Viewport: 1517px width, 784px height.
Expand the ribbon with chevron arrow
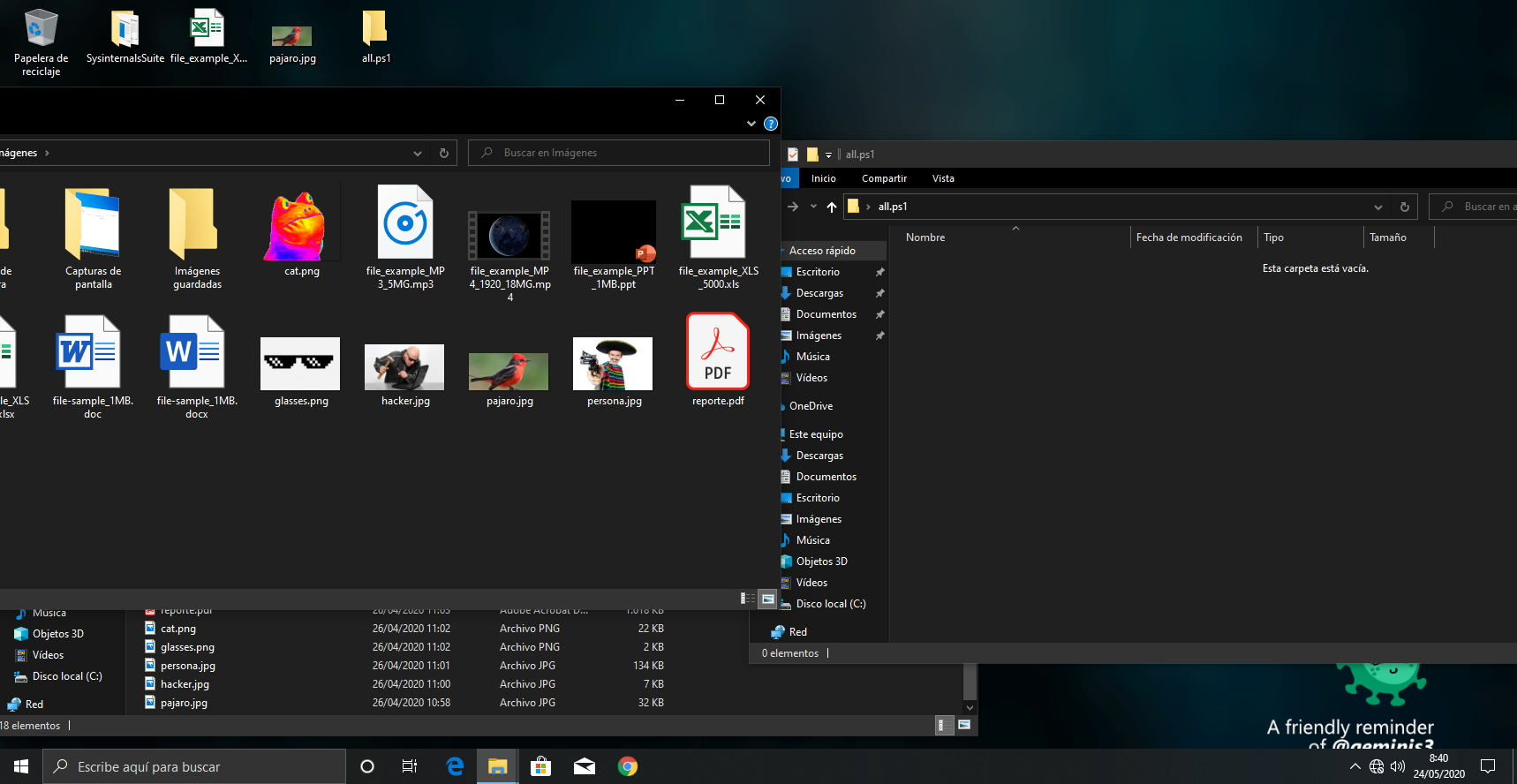(x=751, y=124)
